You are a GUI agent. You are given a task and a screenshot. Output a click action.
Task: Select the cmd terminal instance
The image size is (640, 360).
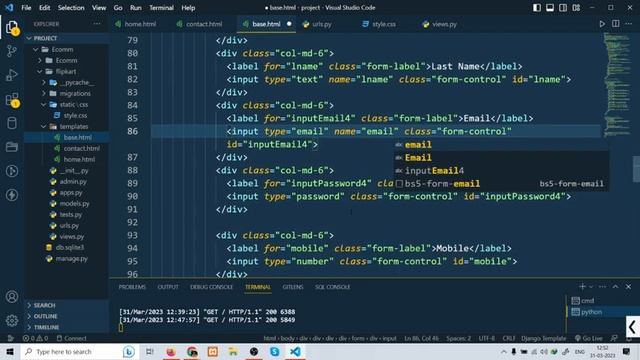[x=588, y=301]
